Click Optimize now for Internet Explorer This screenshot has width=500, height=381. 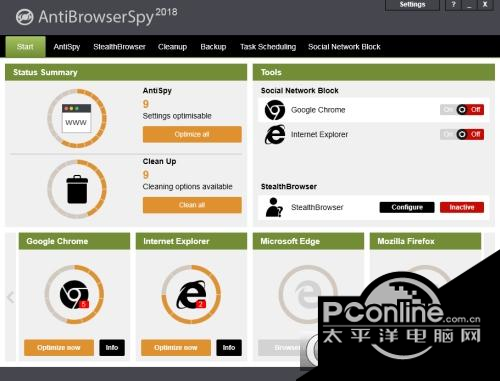(176, 348)
